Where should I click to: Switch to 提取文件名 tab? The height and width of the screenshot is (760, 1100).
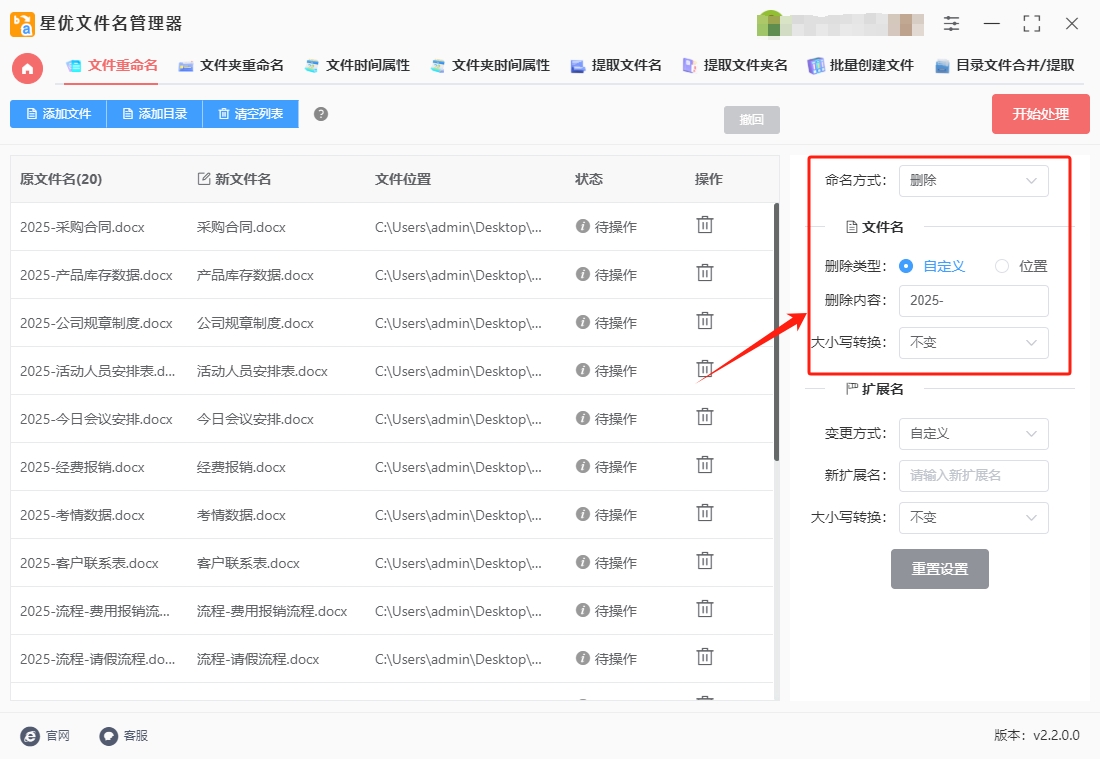617,66
